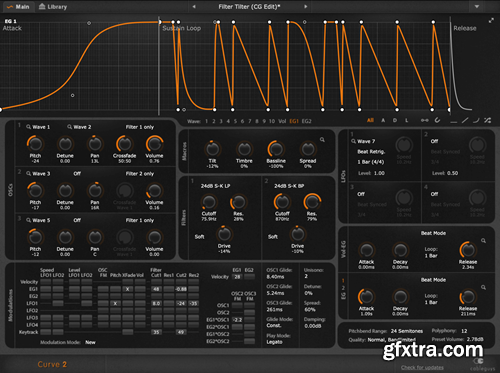Image resolution: width=500 pixels, height=373 pixels.
Task: Click the LFO 2 'Off' waveform selector
Action: 434,141
